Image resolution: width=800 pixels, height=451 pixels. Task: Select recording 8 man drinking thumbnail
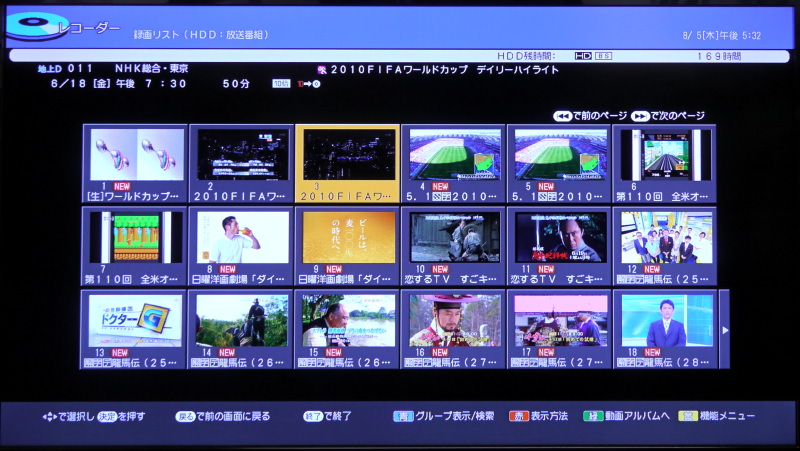[243, 237]
